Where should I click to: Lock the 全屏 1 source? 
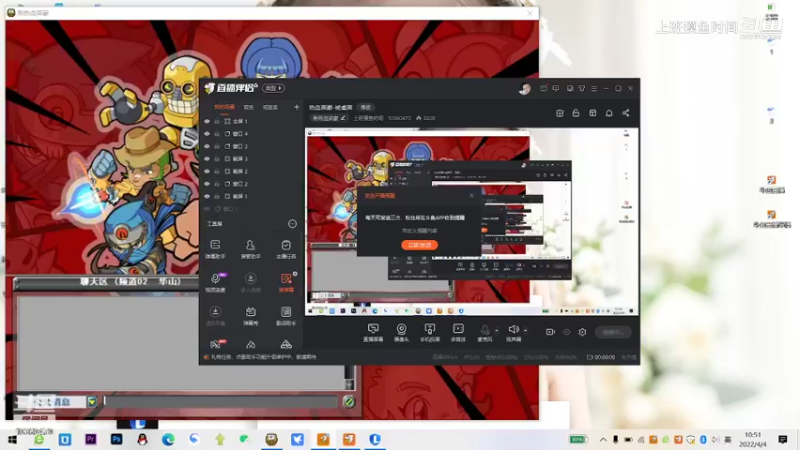(x=217, y=121)
